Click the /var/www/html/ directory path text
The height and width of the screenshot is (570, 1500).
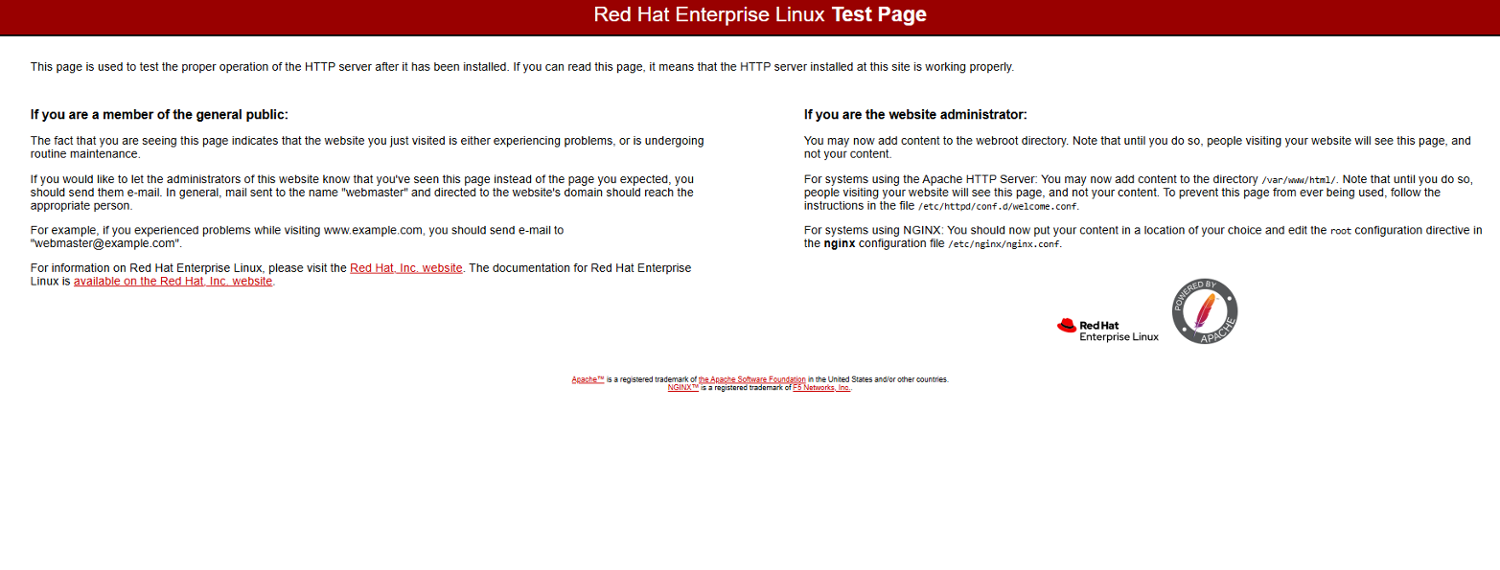click(1298, 180)
